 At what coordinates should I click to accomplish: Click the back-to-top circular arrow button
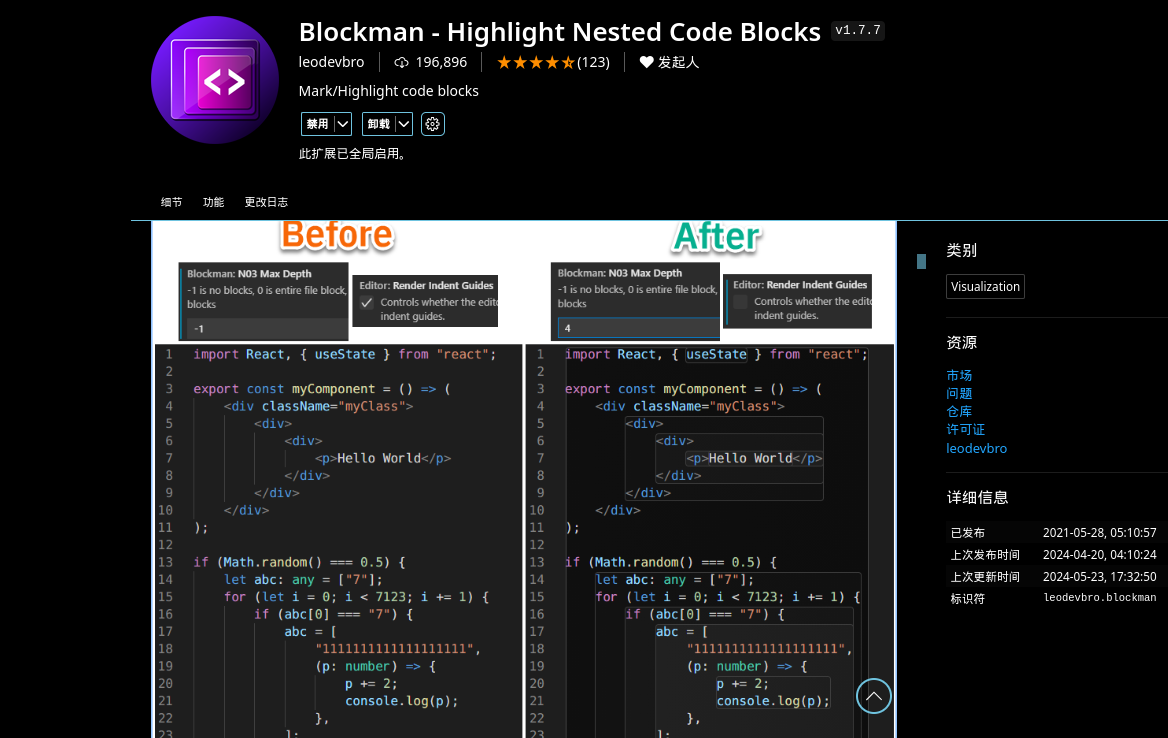point(873,696)
